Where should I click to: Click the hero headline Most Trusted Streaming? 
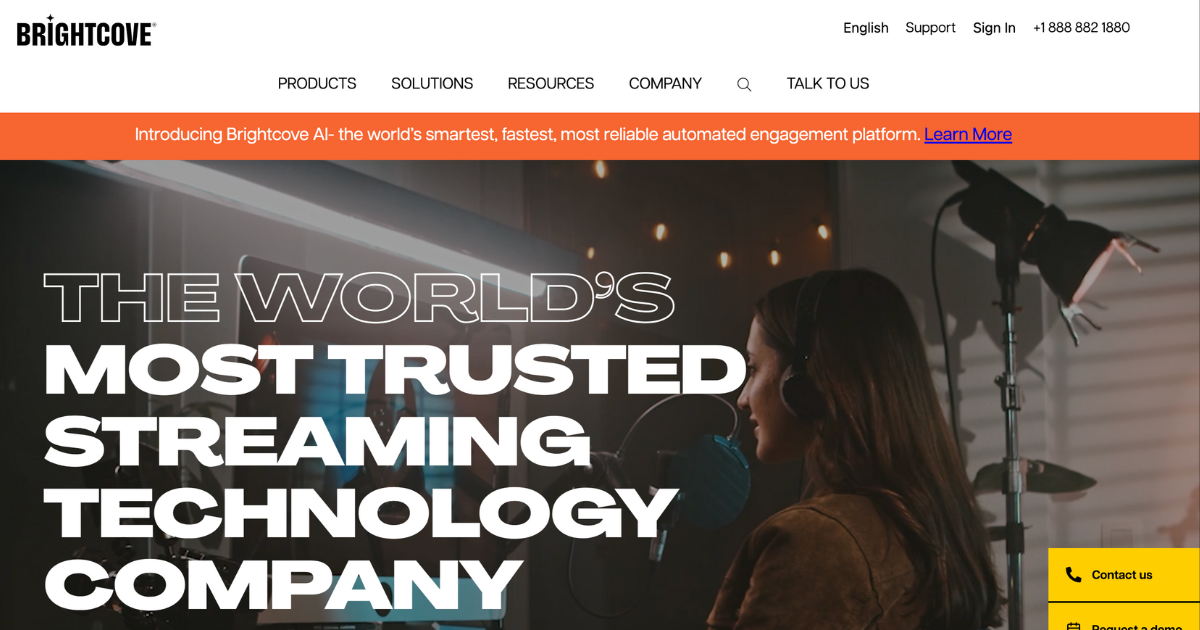(395, 405)
